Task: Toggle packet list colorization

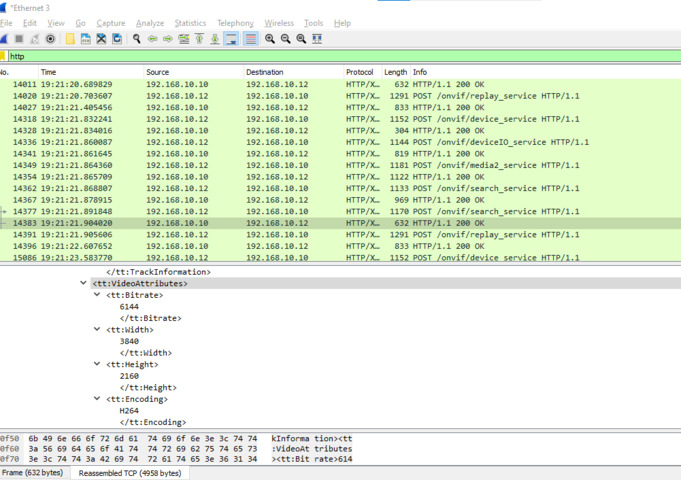Action: [250, 39]
